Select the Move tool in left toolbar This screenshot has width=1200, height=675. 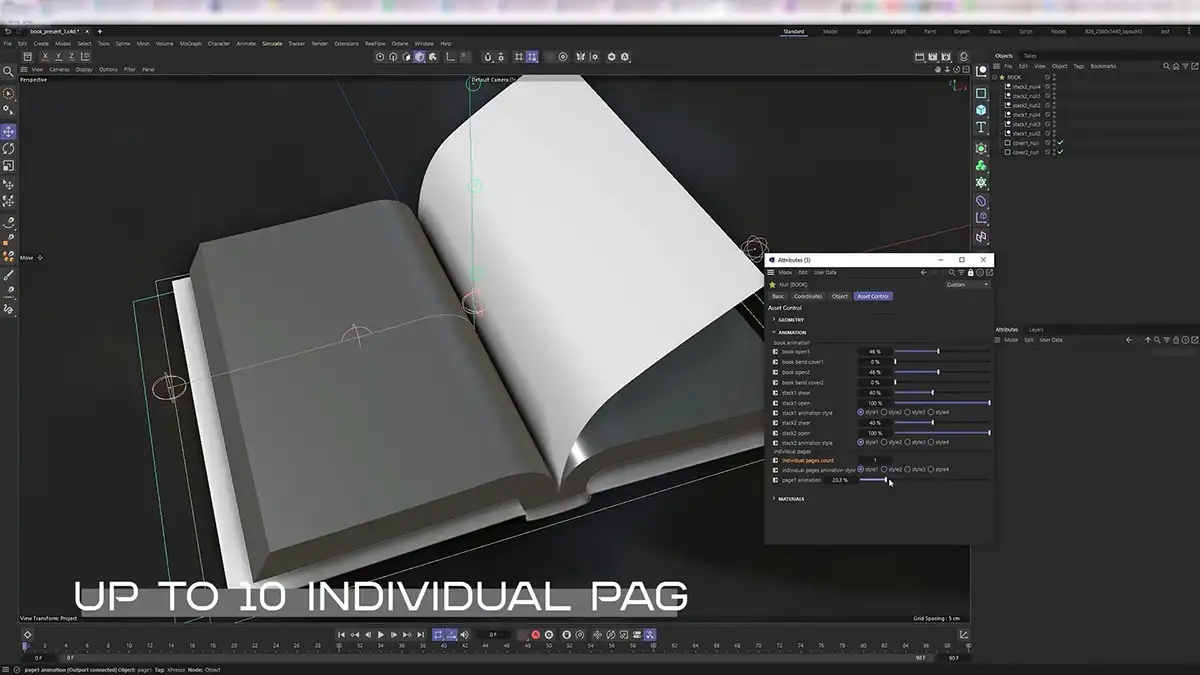click(8, 131)
